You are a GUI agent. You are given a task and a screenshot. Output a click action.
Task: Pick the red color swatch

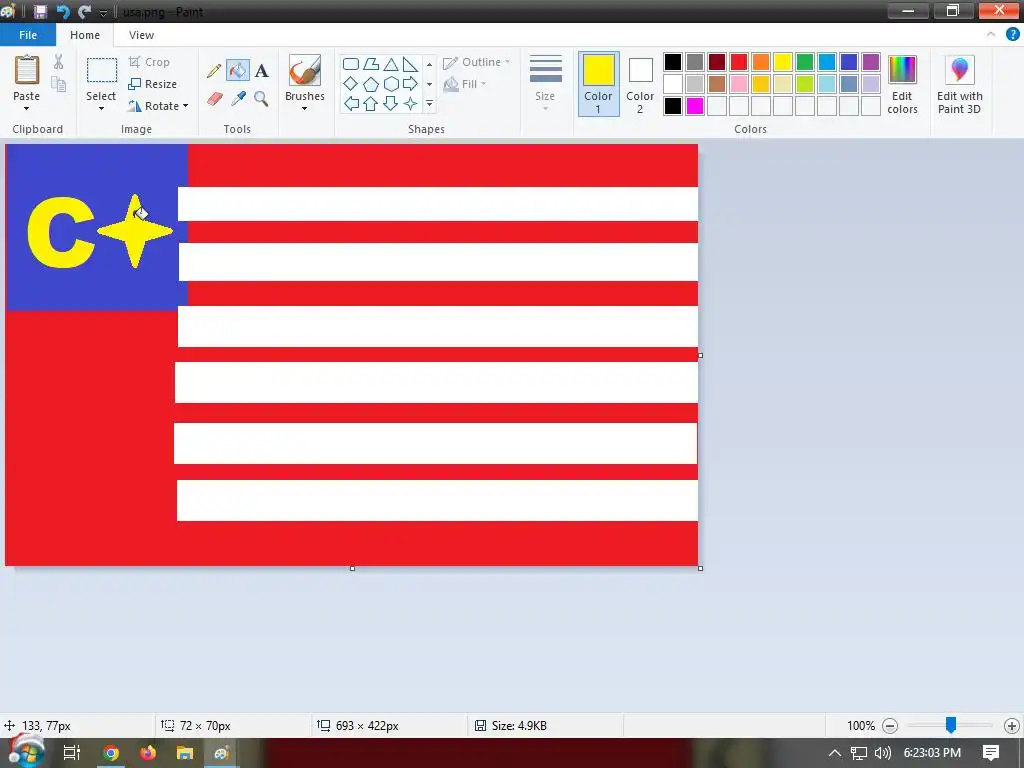point(739,62)
